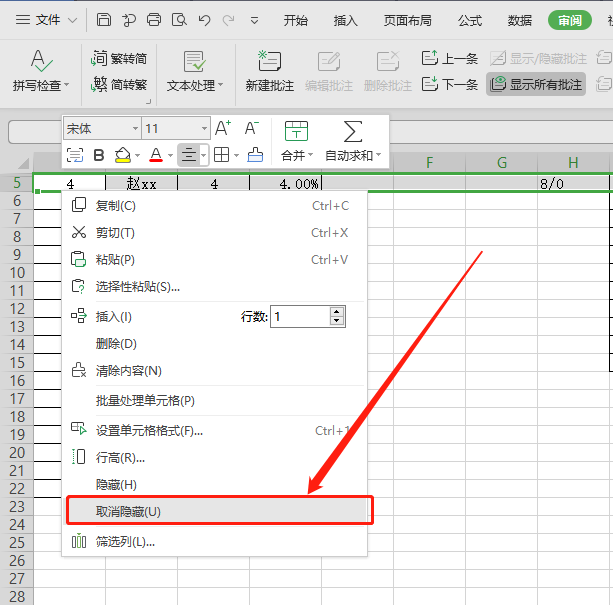Click the Save icon in the quick access toolbar
613x605 pixels.
pyautogui.click(x=104, y=20)
